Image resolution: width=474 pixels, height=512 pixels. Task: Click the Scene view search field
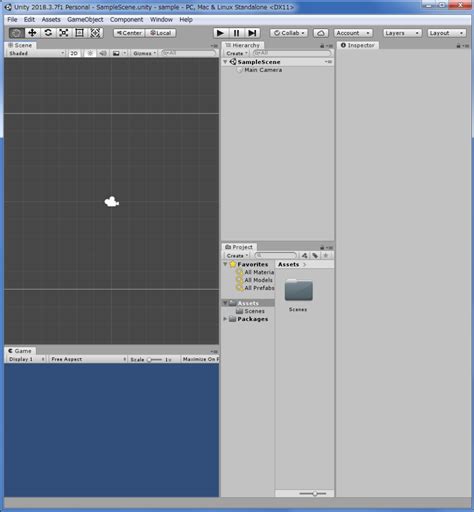tap(189, 53)
